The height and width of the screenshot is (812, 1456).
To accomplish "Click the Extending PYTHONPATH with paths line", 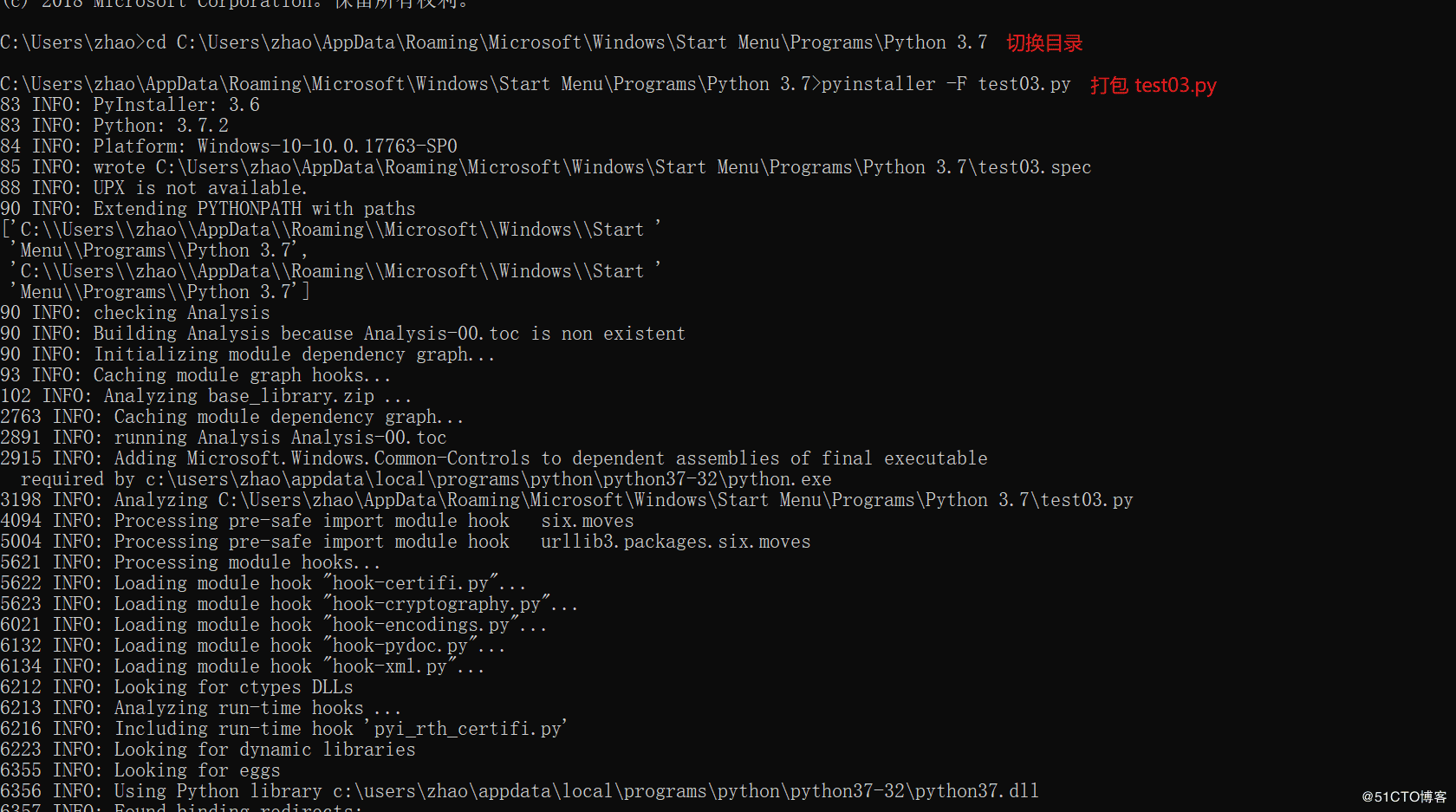I will pos(254,209).
